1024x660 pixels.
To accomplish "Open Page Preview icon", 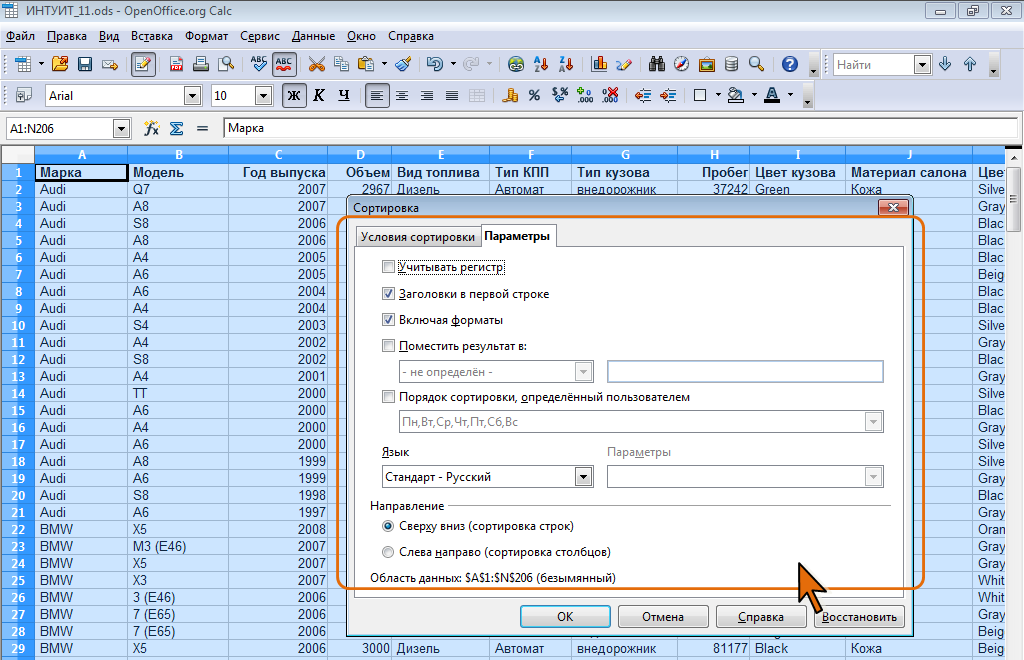I will (x=226, y=64).
